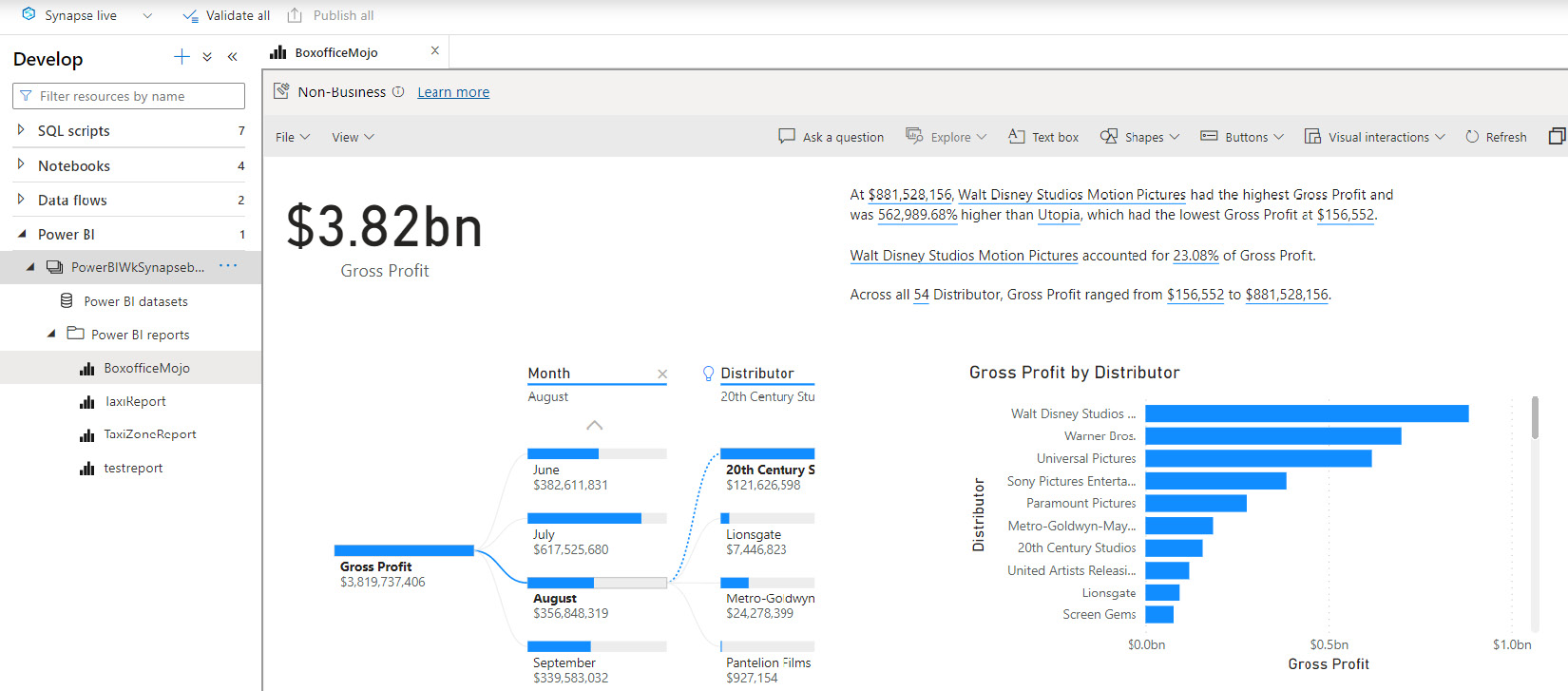This screenshot has height=691, width=1568.
Task: Click the 54 distributors link
Action: click(x=921, y=295)
